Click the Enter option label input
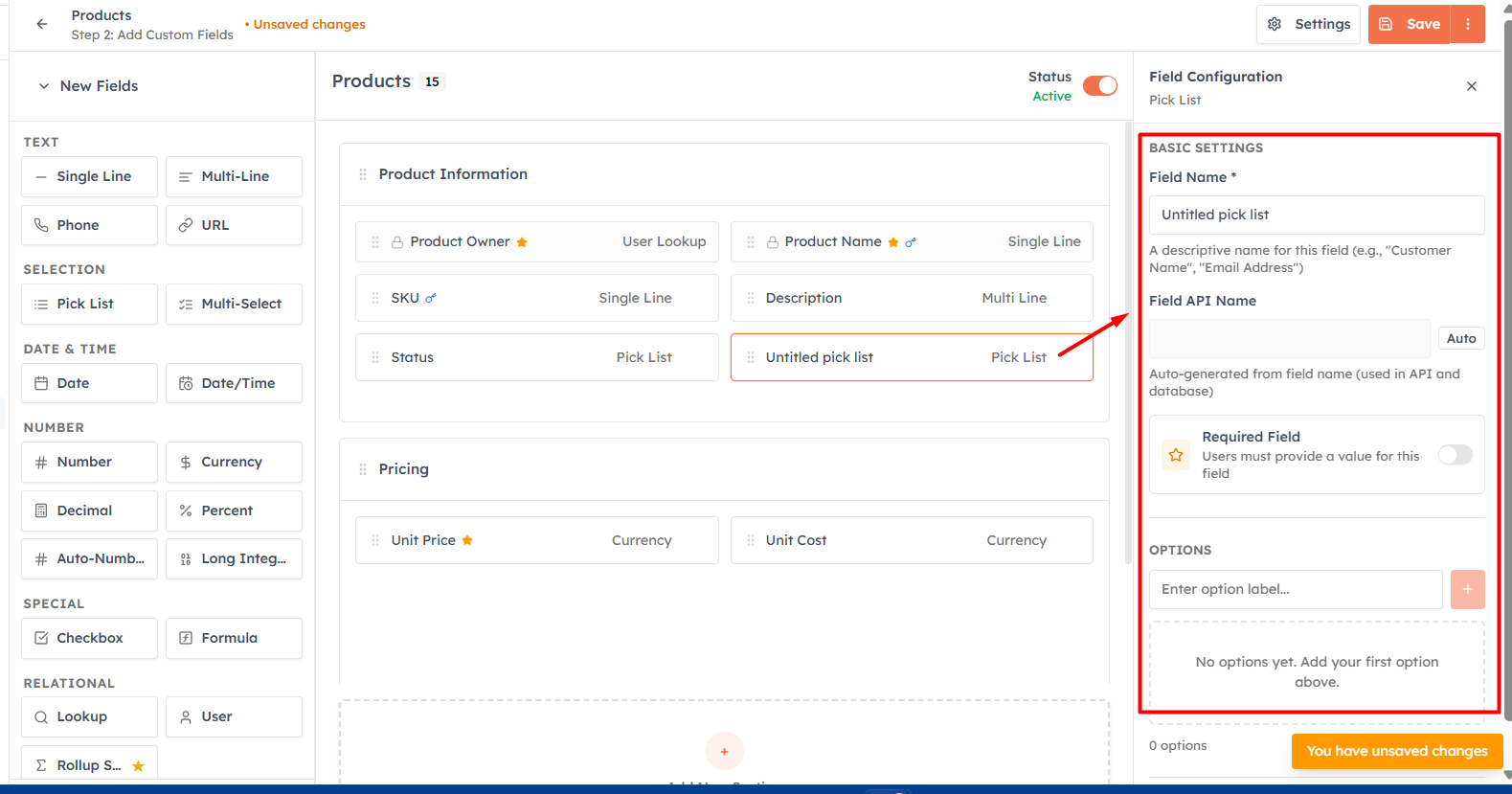Viewport: 1512px width, 794px height. (x=1296, y=589)
